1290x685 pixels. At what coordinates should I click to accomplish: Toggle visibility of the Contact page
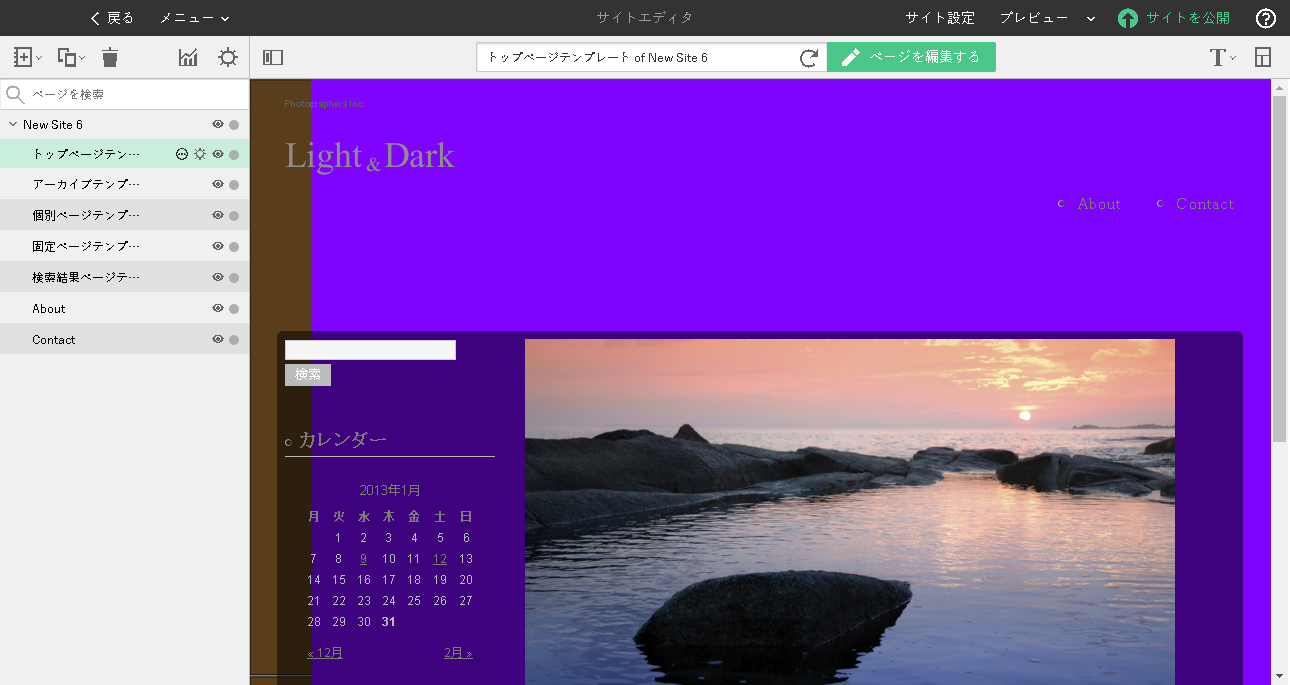218,339
